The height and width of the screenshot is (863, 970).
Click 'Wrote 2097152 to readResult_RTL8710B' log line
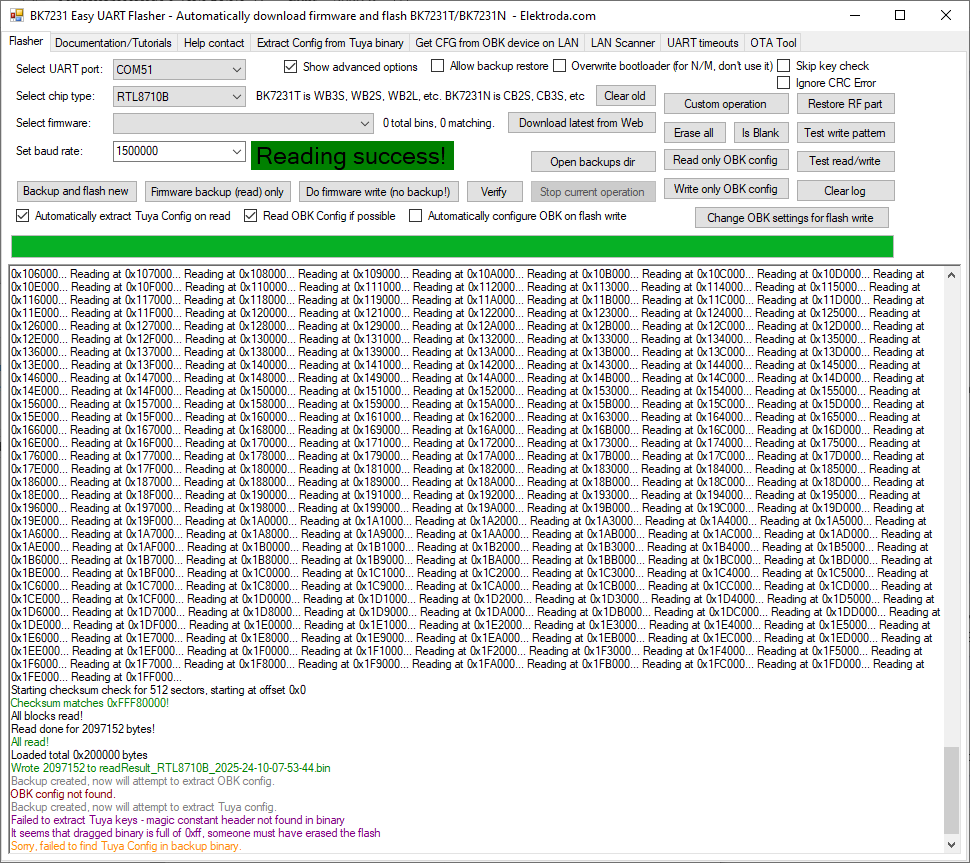click(x=171, y=768)
